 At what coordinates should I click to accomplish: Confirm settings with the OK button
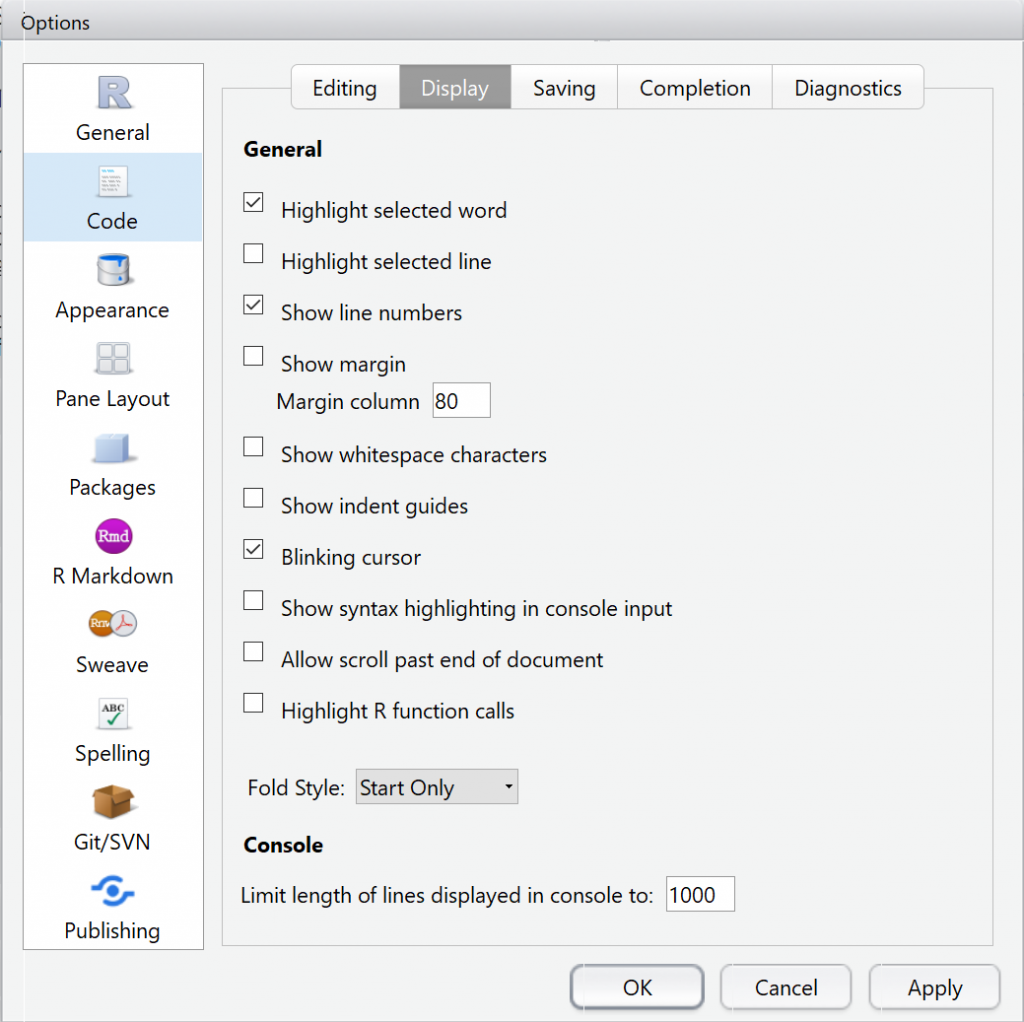coord(637,987)
